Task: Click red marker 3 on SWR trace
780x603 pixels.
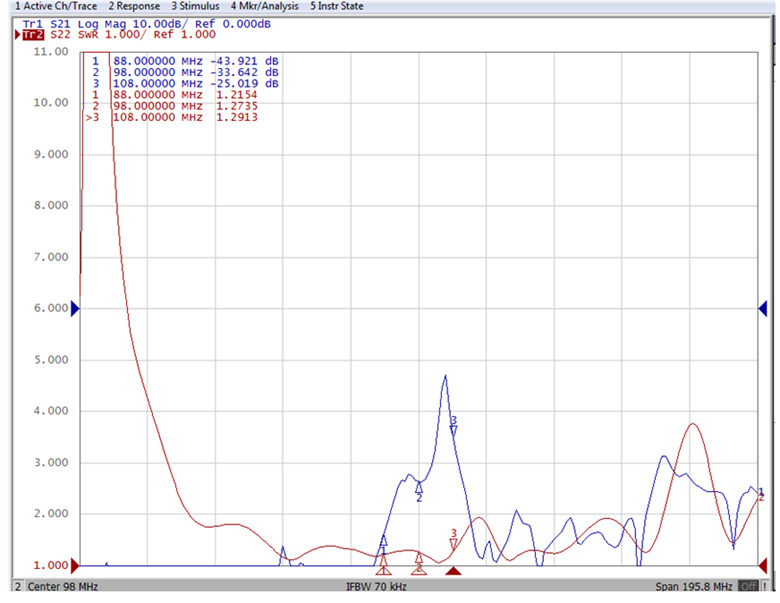Action: [453, 542]
